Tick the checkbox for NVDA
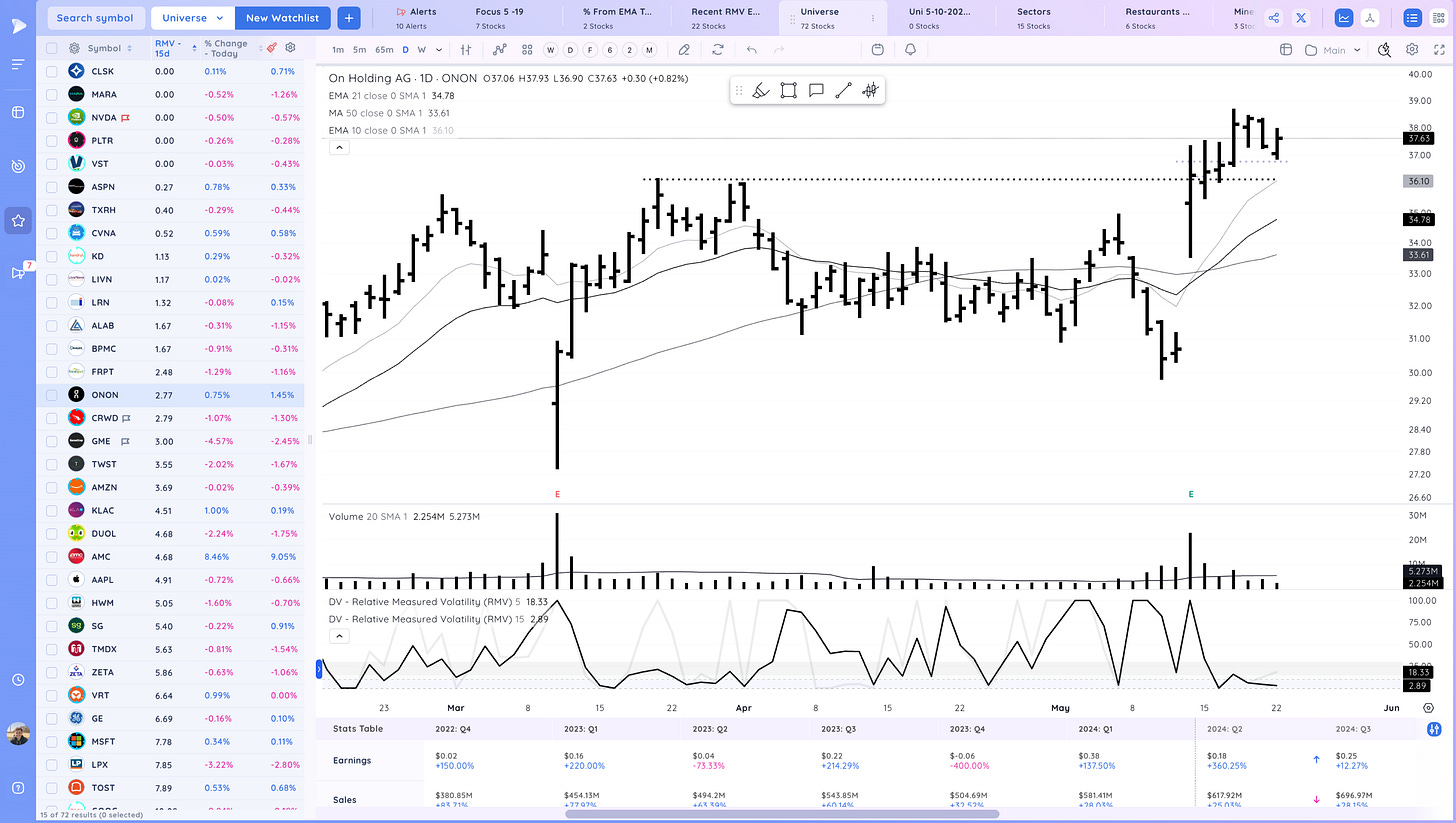 tap(51, 117)
